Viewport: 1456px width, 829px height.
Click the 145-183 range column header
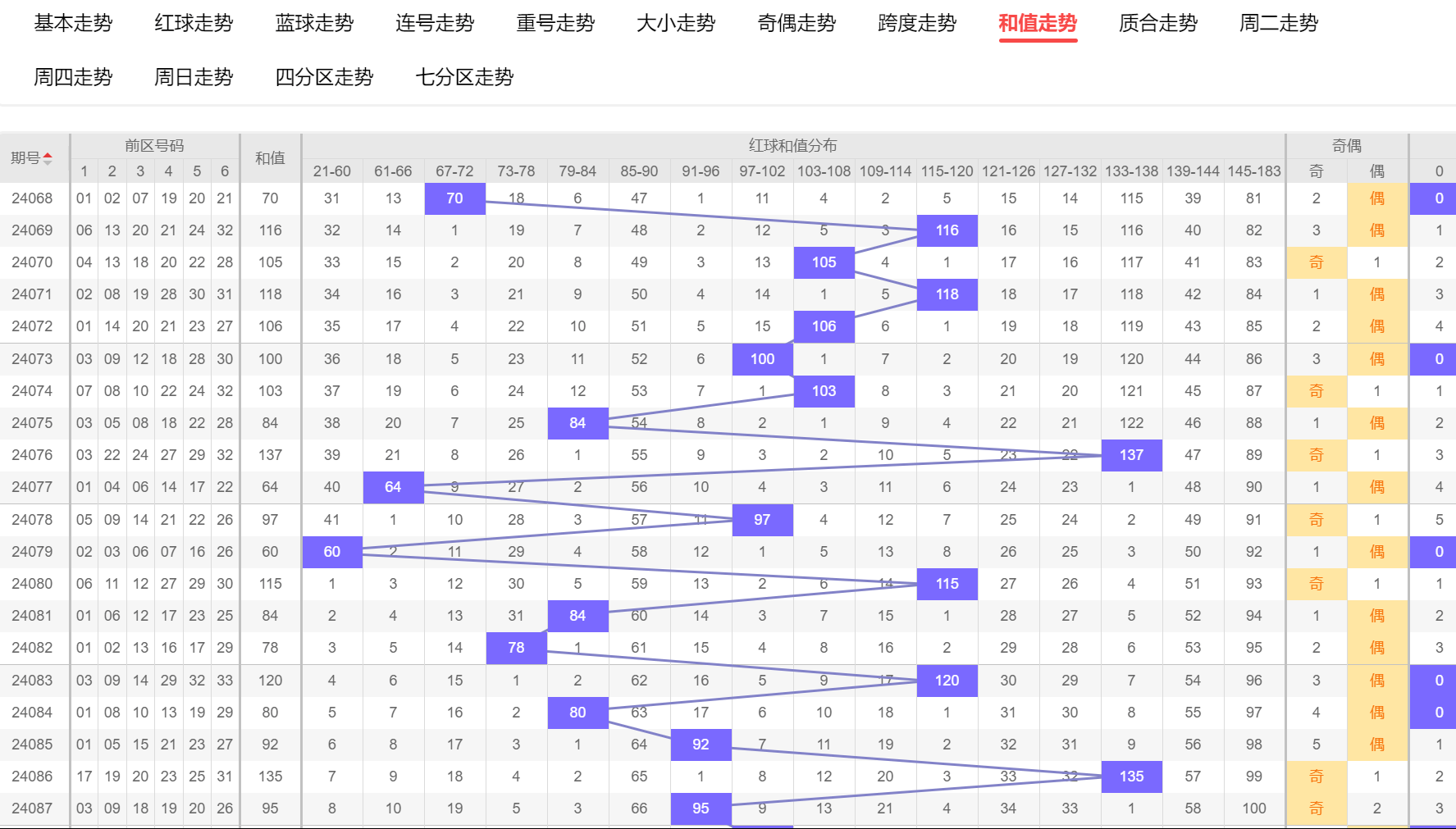tap(1253, 171)
